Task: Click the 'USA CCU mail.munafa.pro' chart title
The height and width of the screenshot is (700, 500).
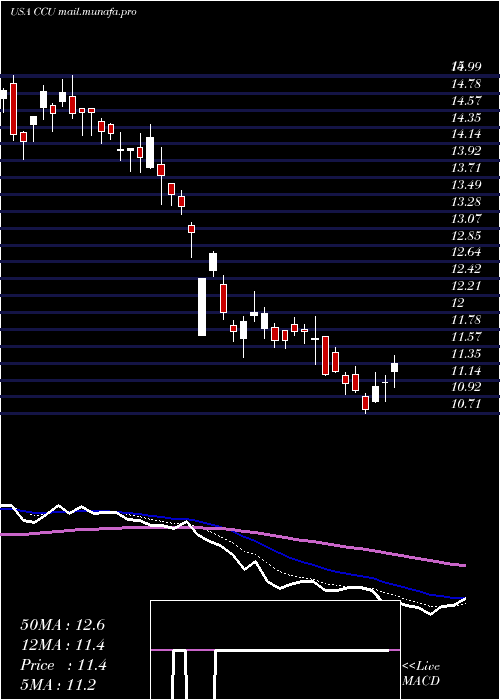Action: [x=73, y=12]
